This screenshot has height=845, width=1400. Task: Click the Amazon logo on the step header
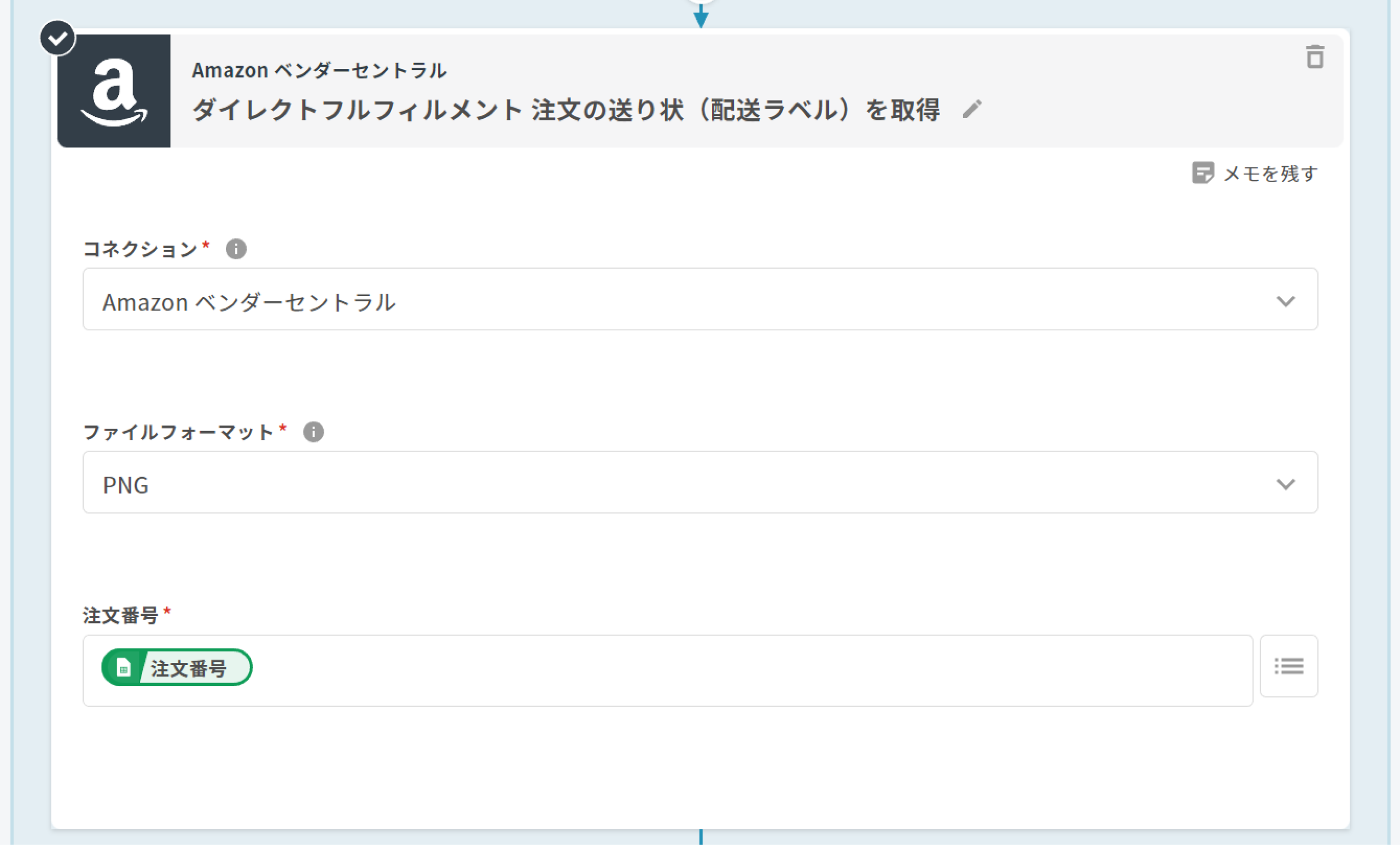tap(114, 91)
